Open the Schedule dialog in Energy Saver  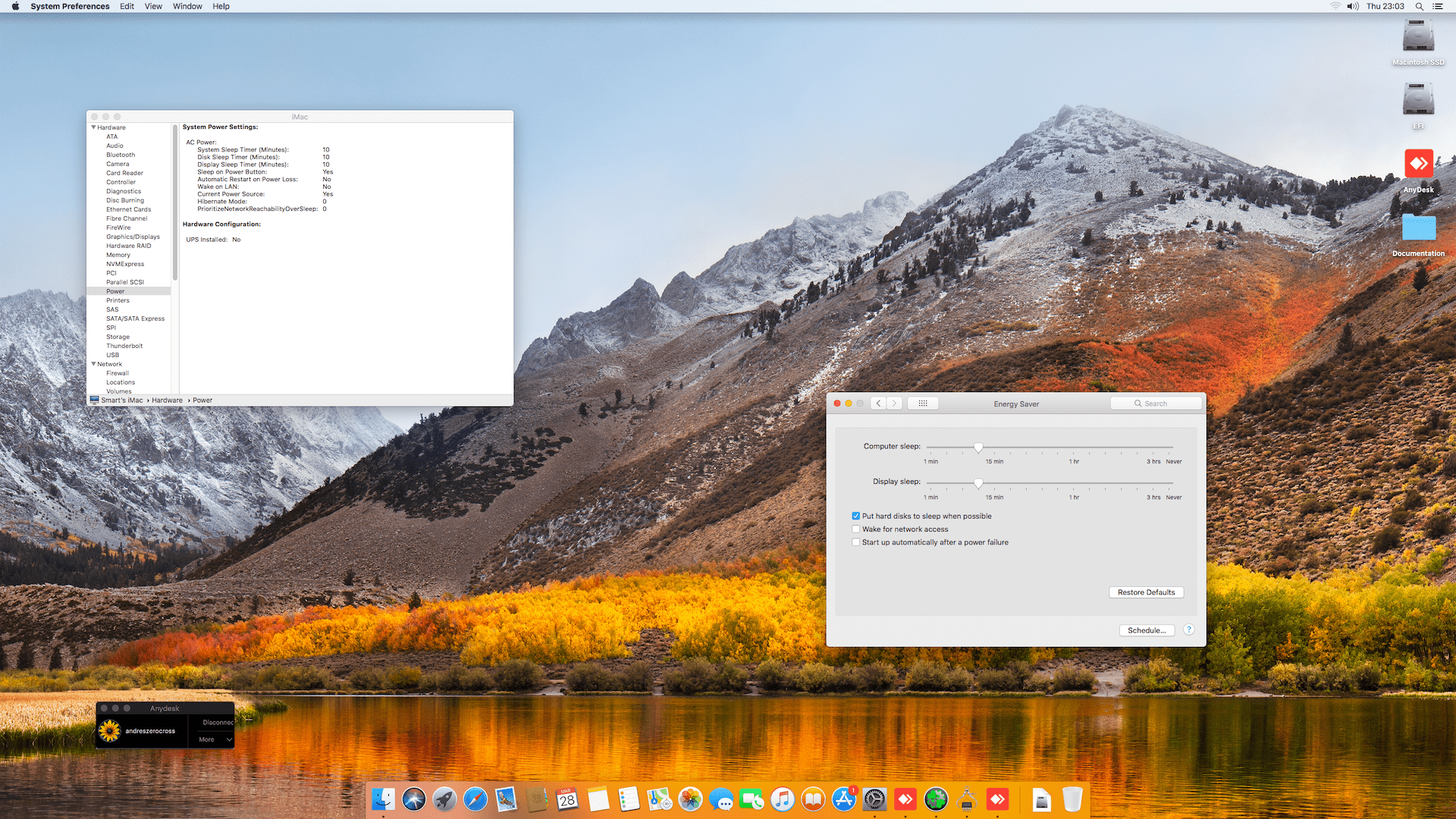tap(1147, 630)
